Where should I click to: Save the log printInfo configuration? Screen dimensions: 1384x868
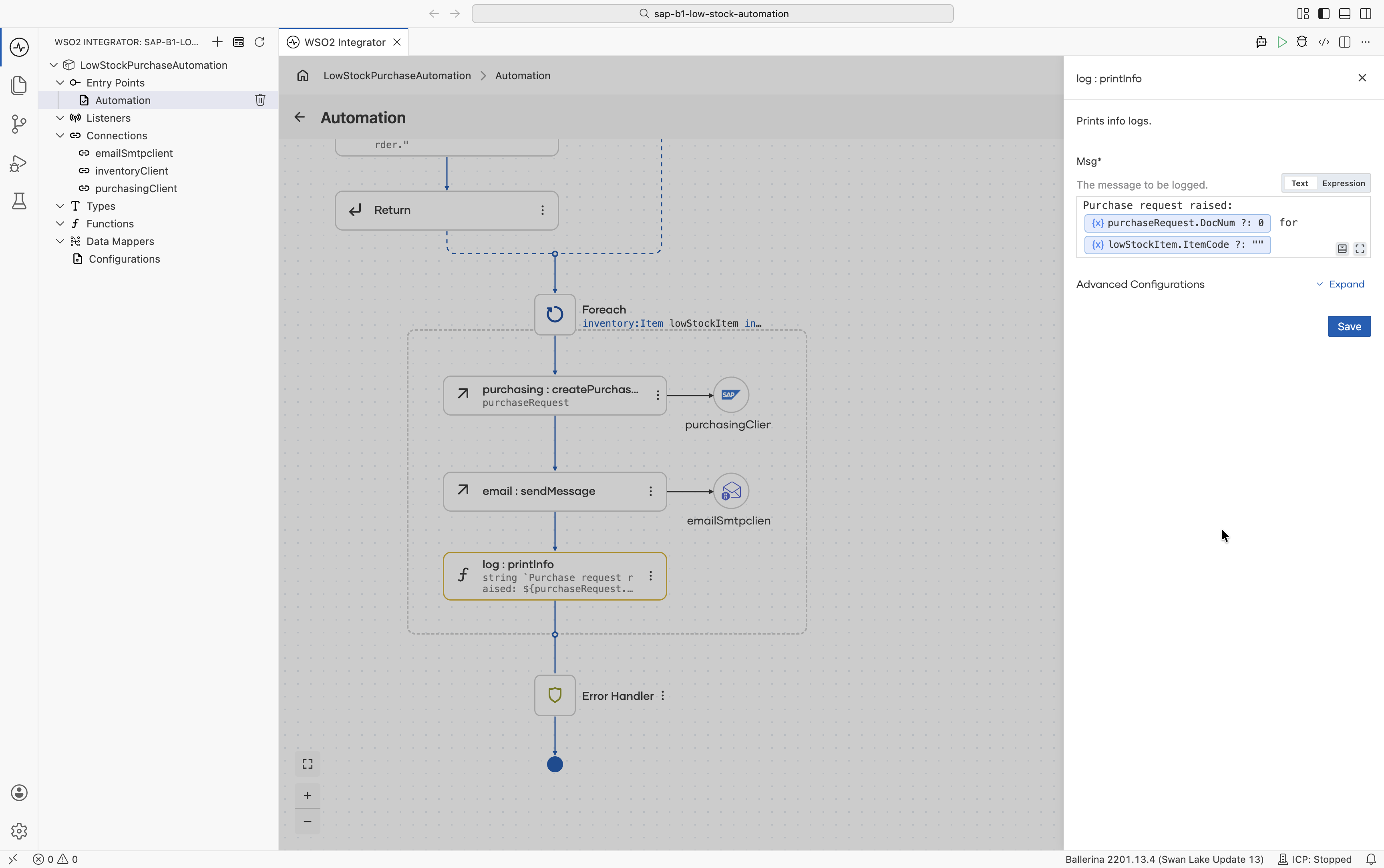tap(1349, 326)
